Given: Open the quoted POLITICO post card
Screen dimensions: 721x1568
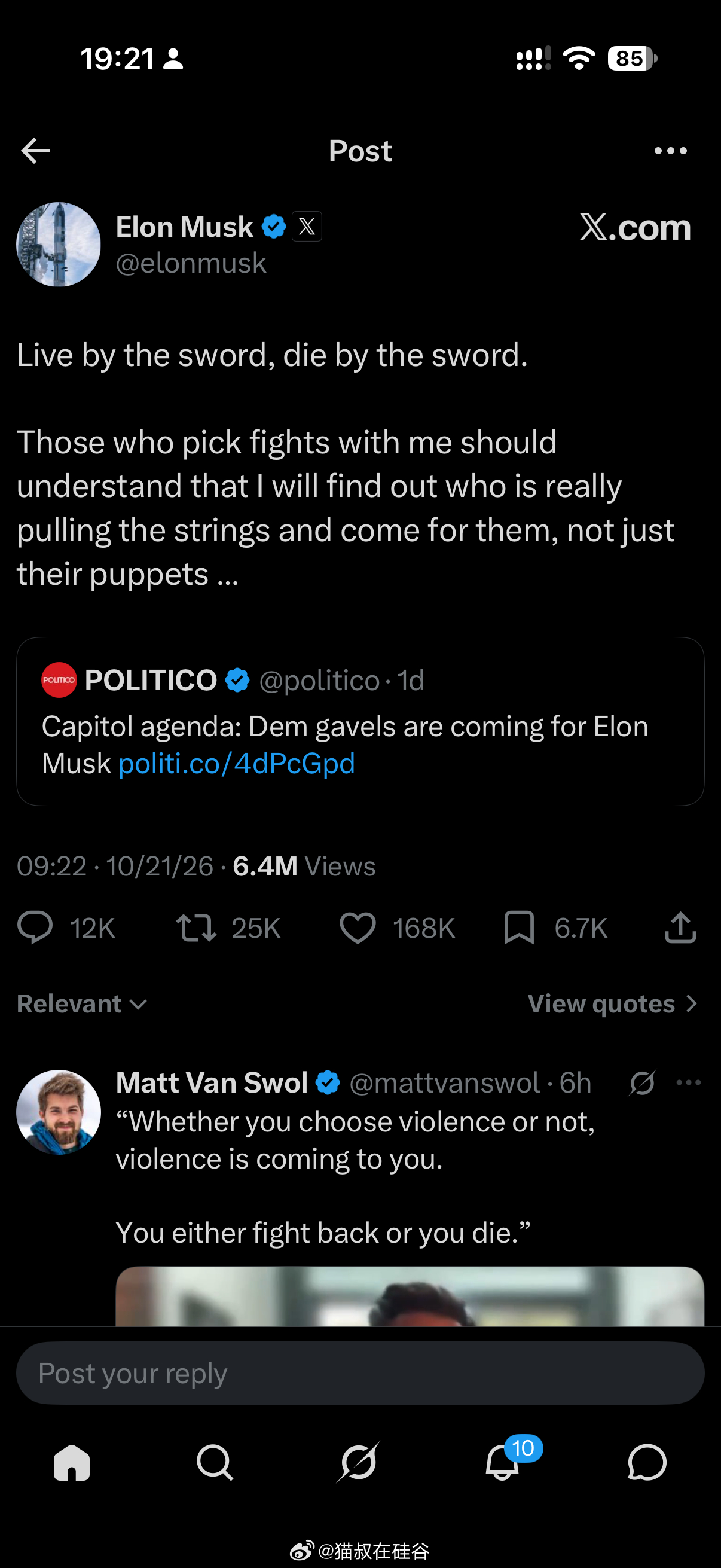Looking at the screenshot, I should click(360, 721).
